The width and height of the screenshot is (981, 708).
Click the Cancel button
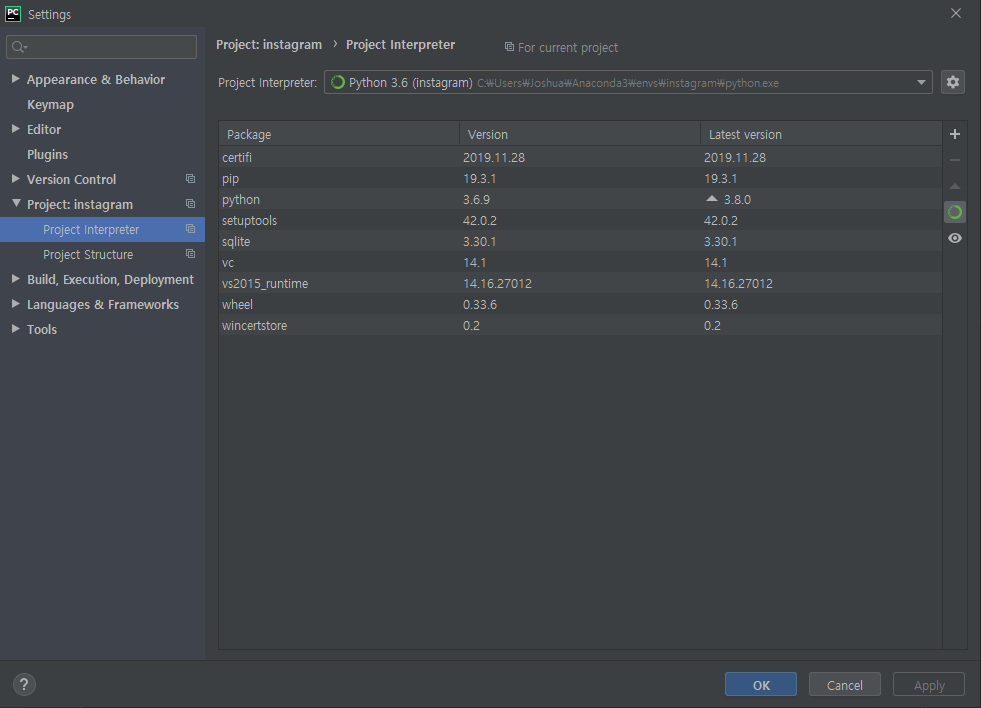coord(845,685)
